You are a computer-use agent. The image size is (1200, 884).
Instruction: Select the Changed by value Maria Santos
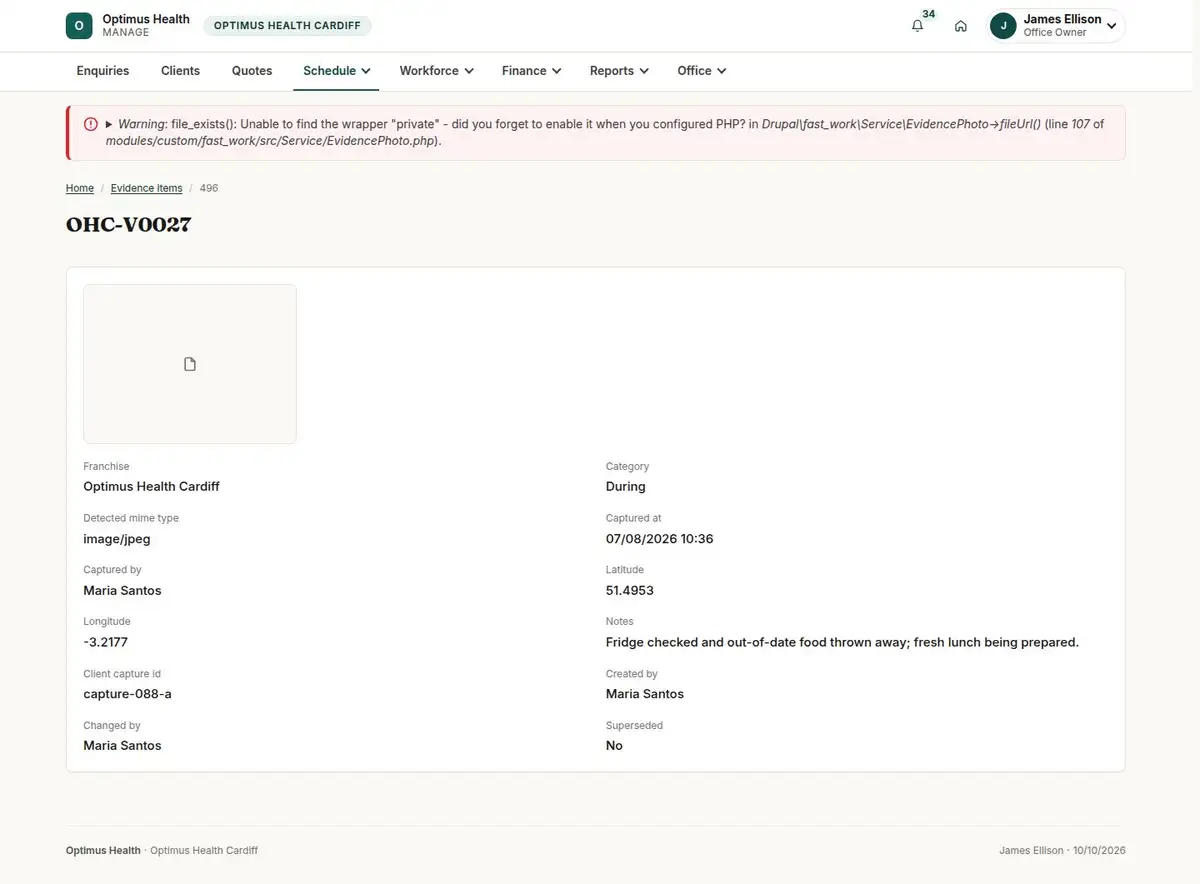tap(122, 746)
